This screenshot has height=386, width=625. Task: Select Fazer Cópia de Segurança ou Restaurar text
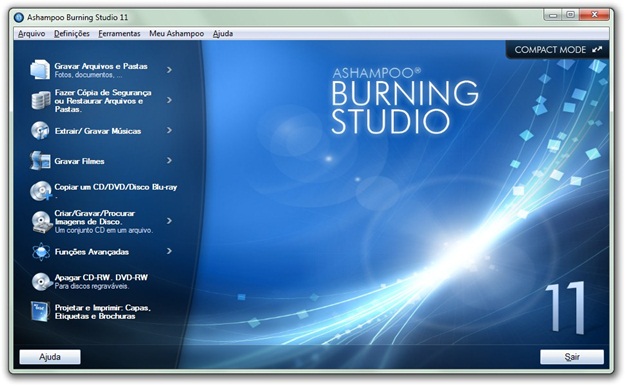coord(103,101)
